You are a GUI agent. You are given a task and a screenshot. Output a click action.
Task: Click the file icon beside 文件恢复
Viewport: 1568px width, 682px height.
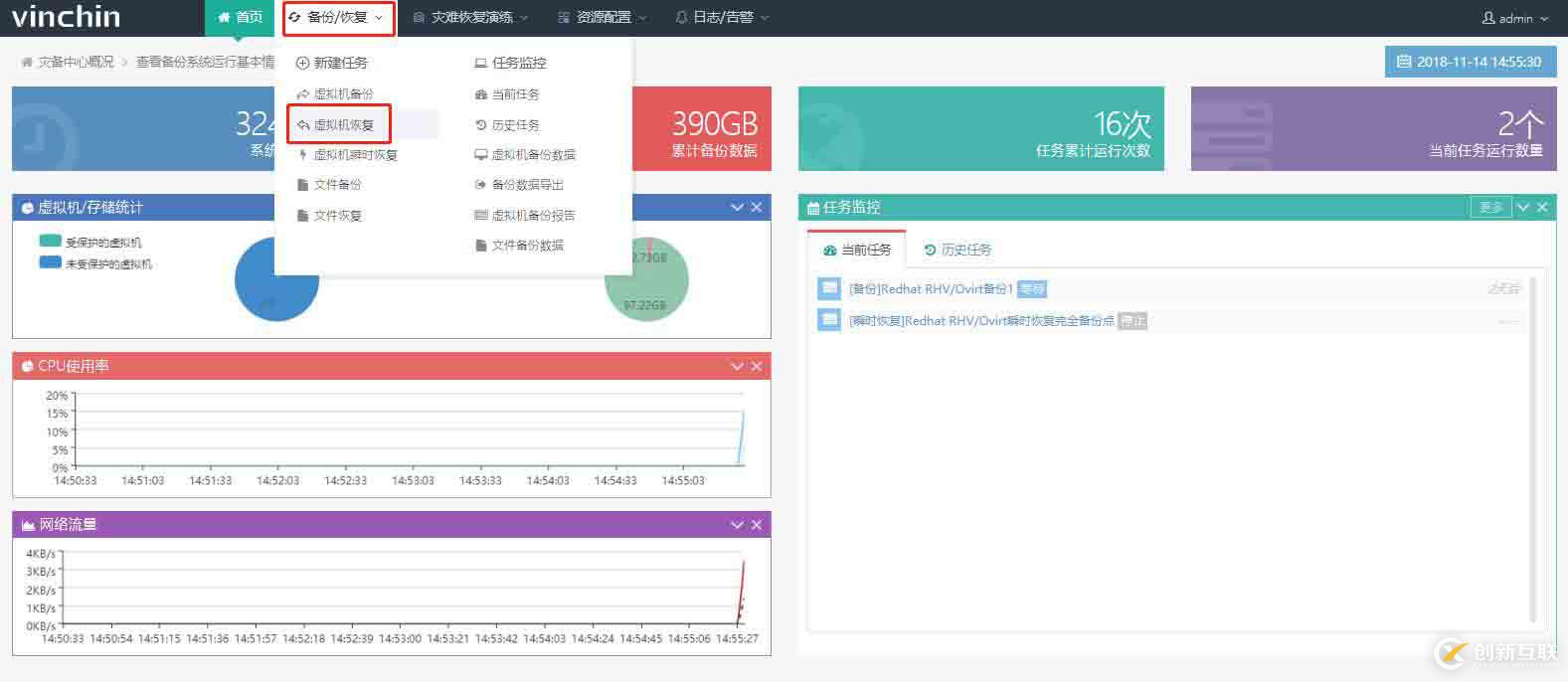click(x=303, y=216)
